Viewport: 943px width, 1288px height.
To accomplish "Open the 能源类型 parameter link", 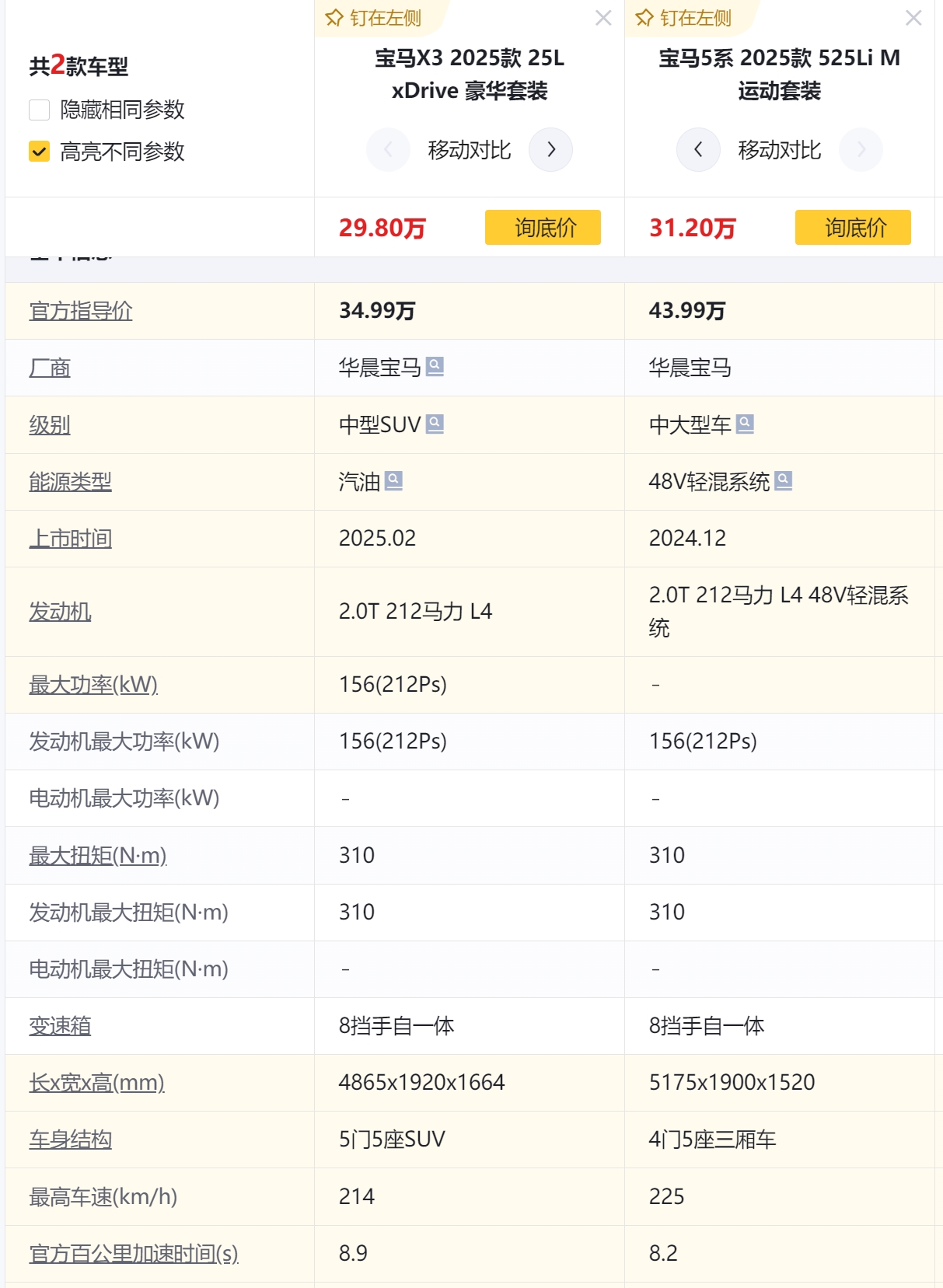I will click(x=70, y=482).
